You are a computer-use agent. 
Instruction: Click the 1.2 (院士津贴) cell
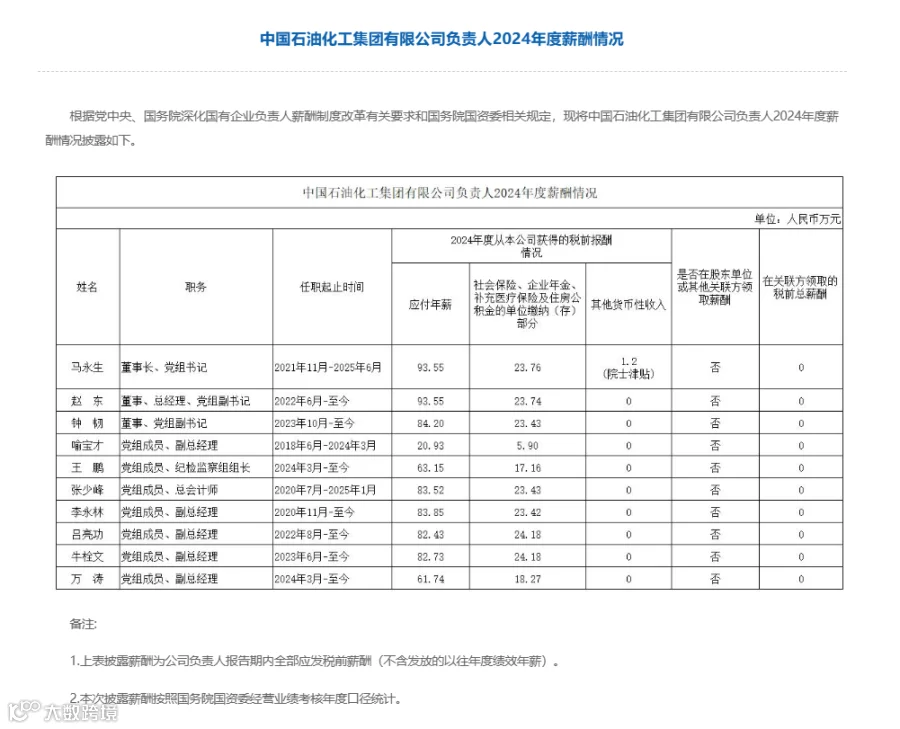[629, 367]
